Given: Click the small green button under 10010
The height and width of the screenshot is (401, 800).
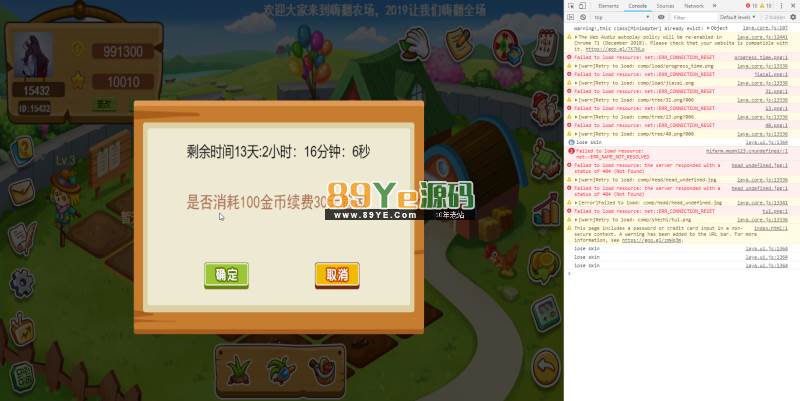Looking at the screenshot, I should [x=104, y=104].
